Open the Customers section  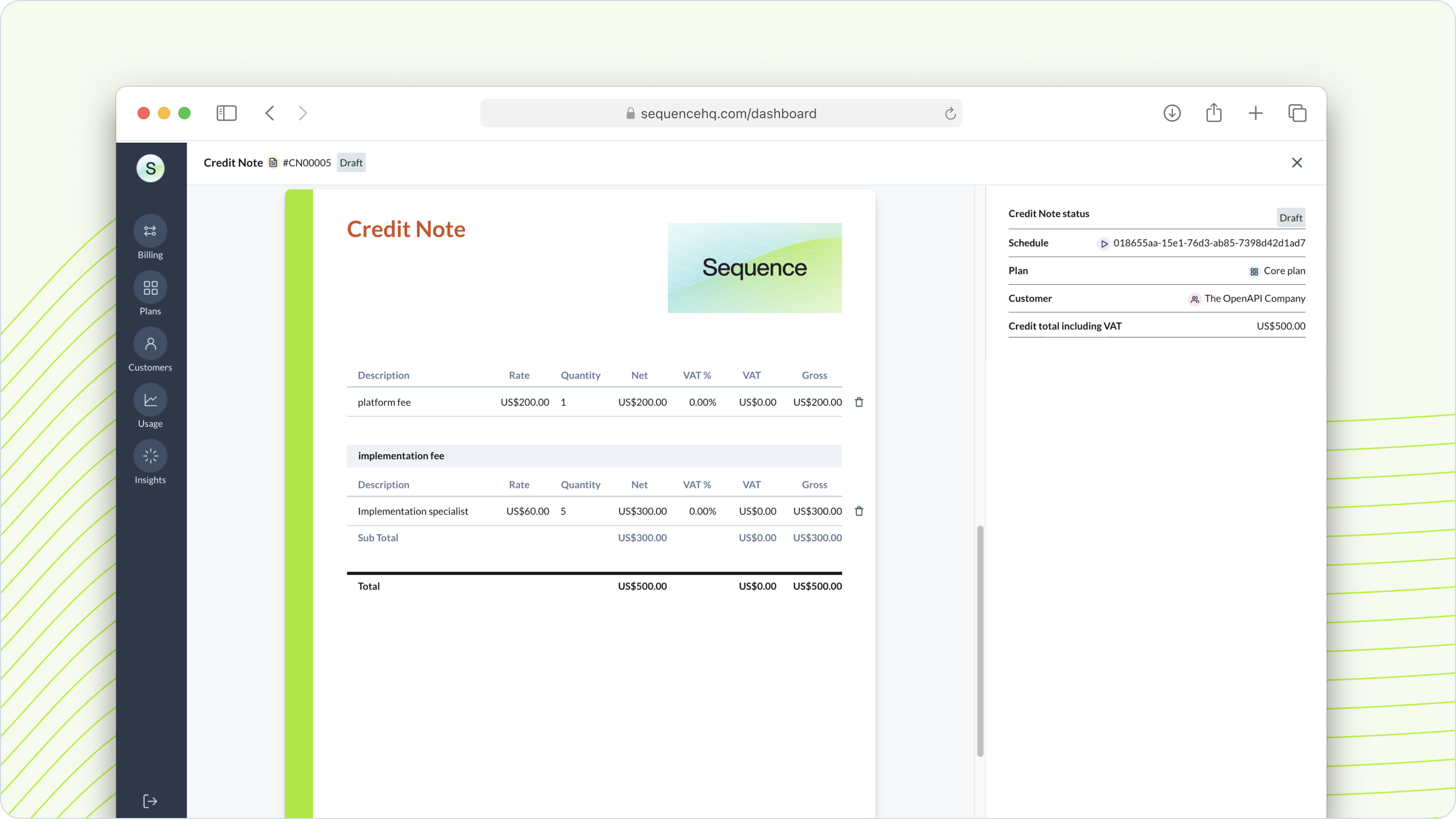[150, 353]
